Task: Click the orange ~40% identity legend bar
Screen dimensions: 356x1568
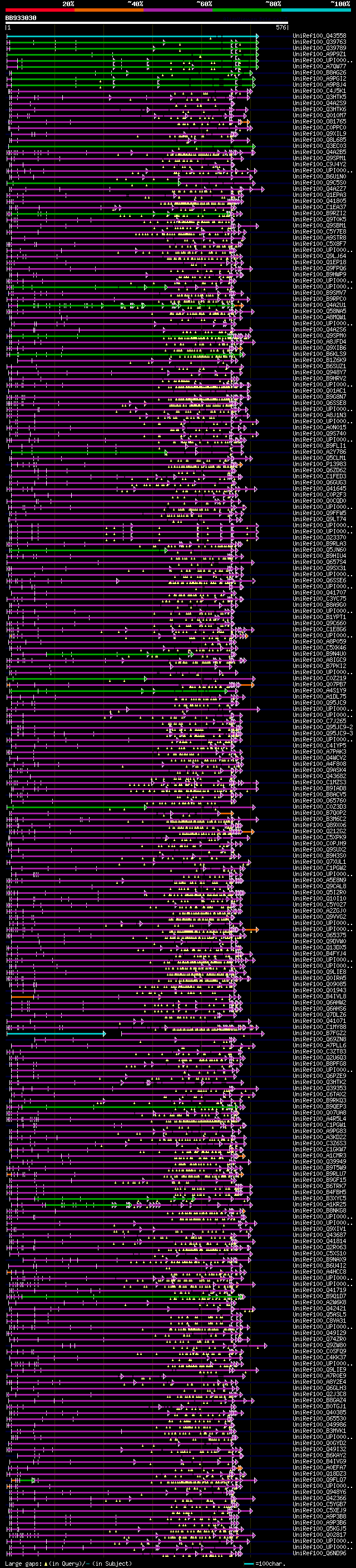Action: click(110, 10)
